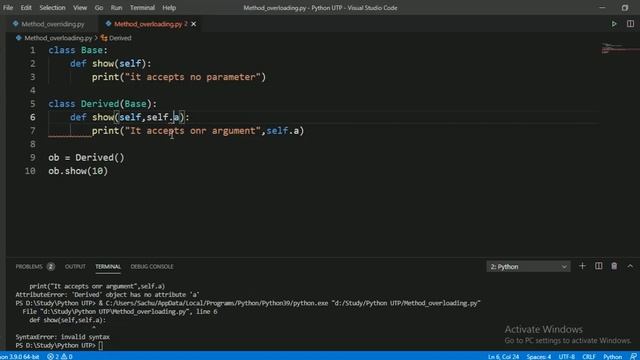640x360 pixels.
Task: Select Python interpreter 3.9.0 64-bit
Action: [20, 356]
